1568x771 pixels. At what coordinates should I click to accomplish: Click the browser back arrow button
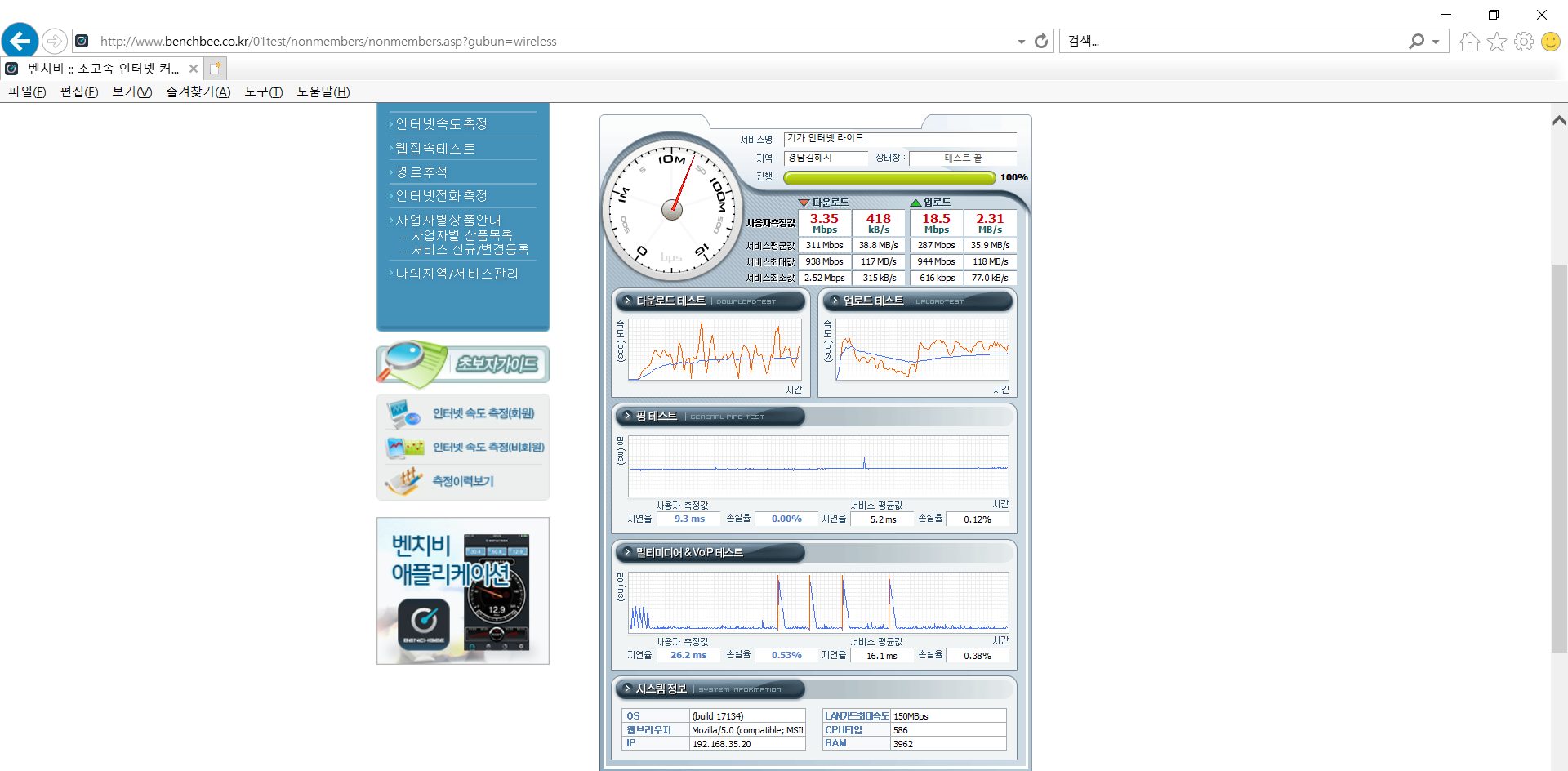pos(20,41)
